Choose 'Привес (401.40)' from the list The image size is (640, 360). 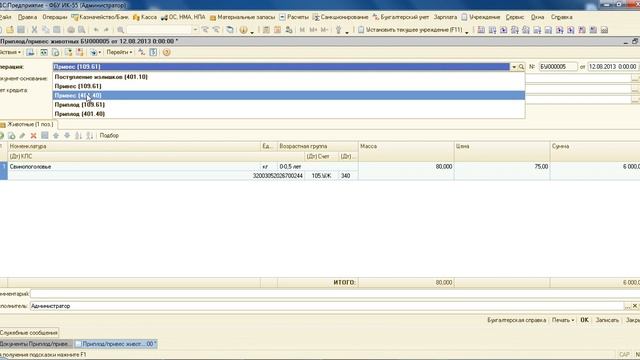pyautogui.click(x=289, y=95)
